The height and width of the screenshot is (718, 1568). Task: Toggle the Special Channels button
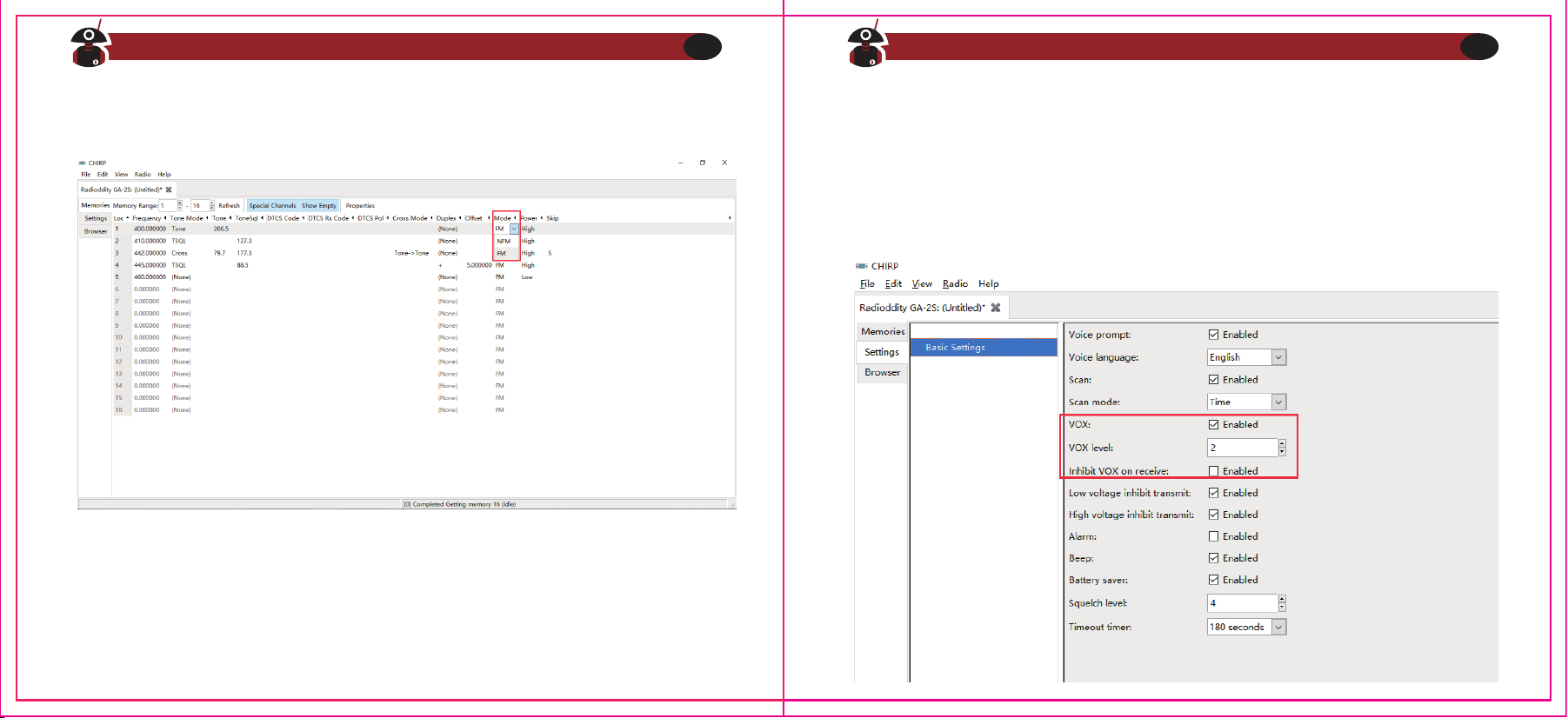[x=272, y=206]
